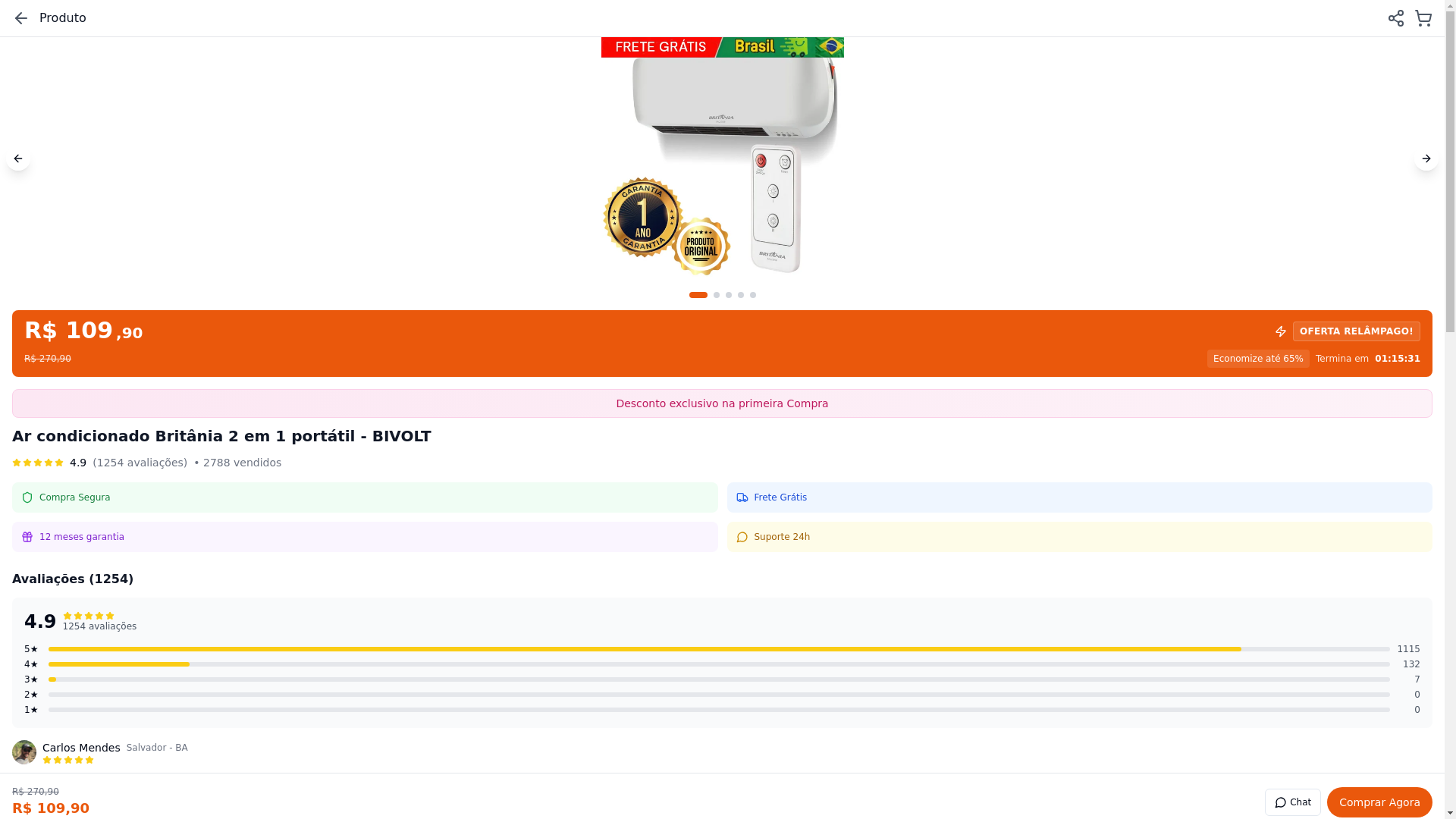The image size is (1456, 819).
Task: Click the 4-star rating bar
Action: [x=719, y=664]
